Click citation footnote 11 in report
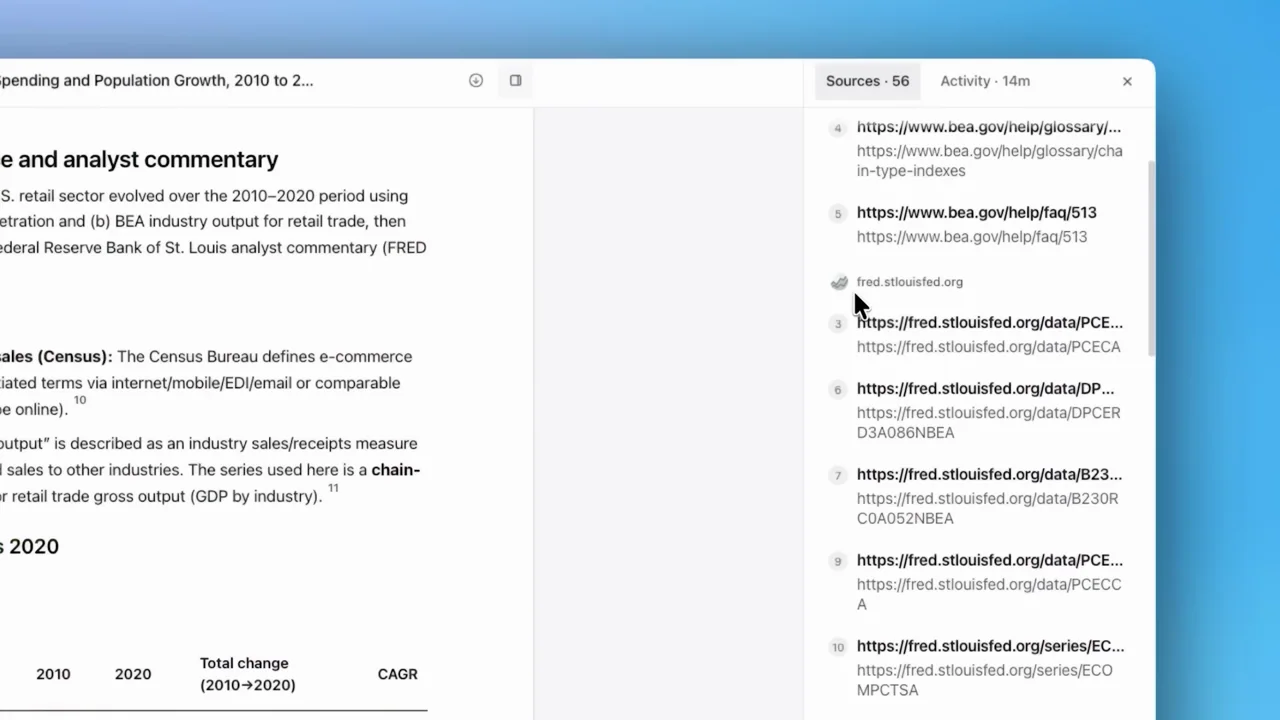The height and width of the screenshot is (720, 1280). pos(333,488)
